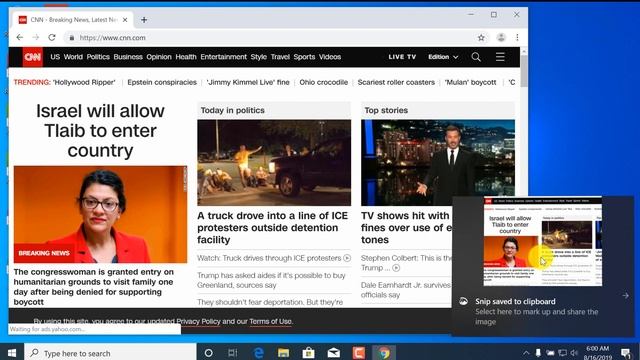Select Videos in CNN navigation
Screen dimensions: 640x360
coord(330,57)
